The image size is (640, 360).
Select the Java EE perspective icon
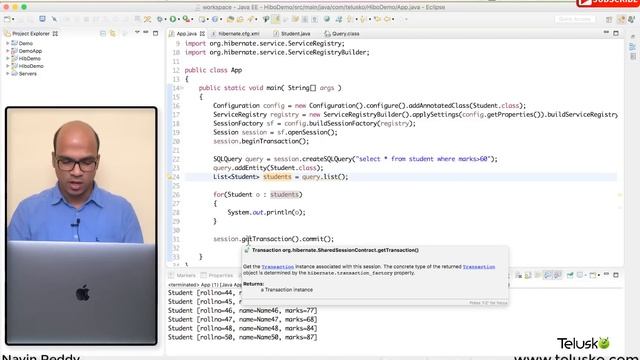click(621, 19)
